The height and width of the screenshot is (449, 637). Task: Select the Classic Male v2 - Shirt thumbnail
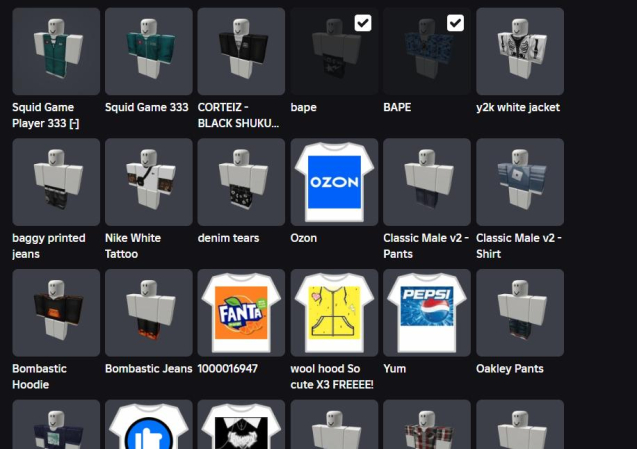[x=520, y=182]
